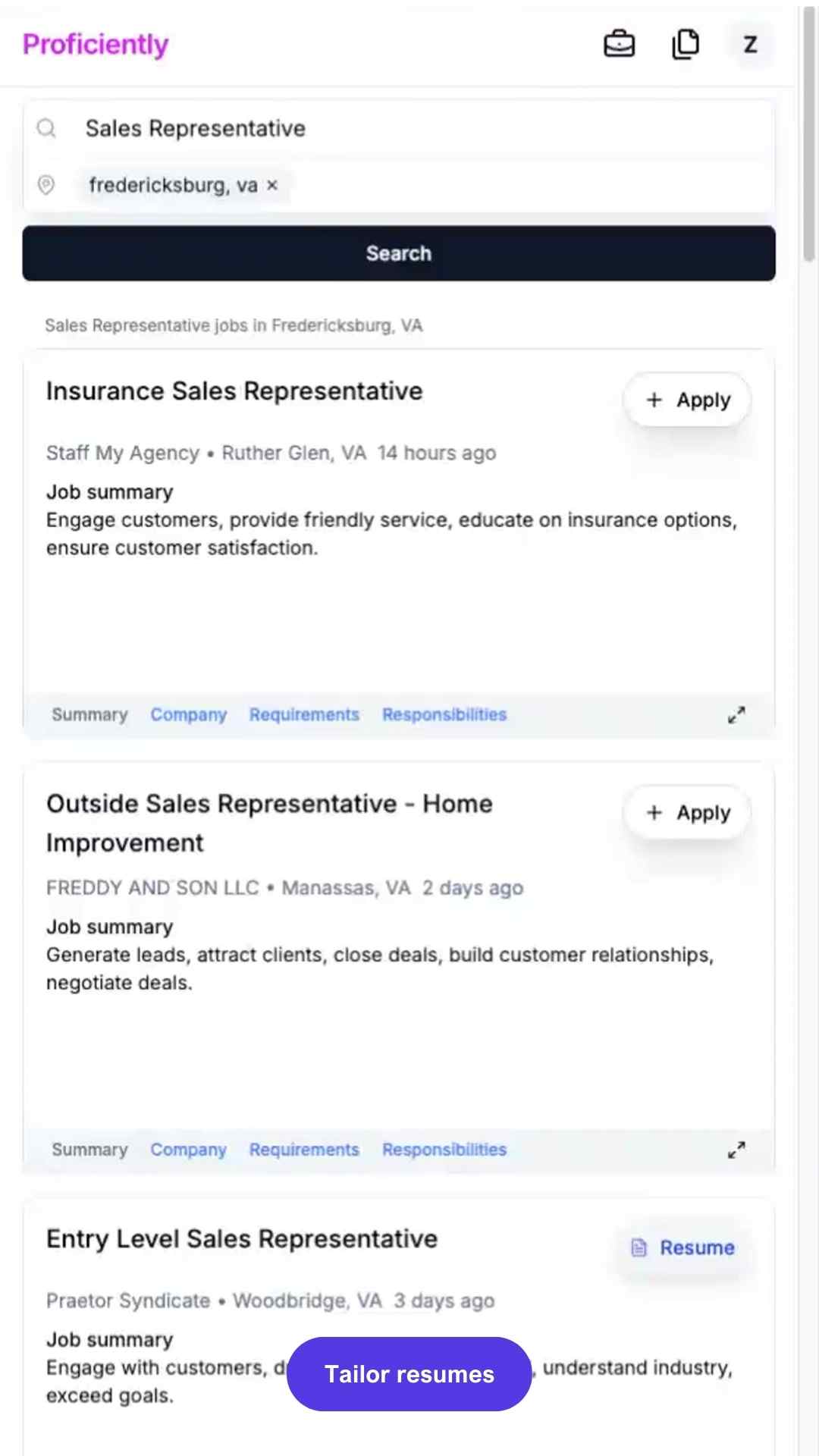Click the dark Search button
Viewport: 819px width, 1456px height.
(x=399, y=253)
